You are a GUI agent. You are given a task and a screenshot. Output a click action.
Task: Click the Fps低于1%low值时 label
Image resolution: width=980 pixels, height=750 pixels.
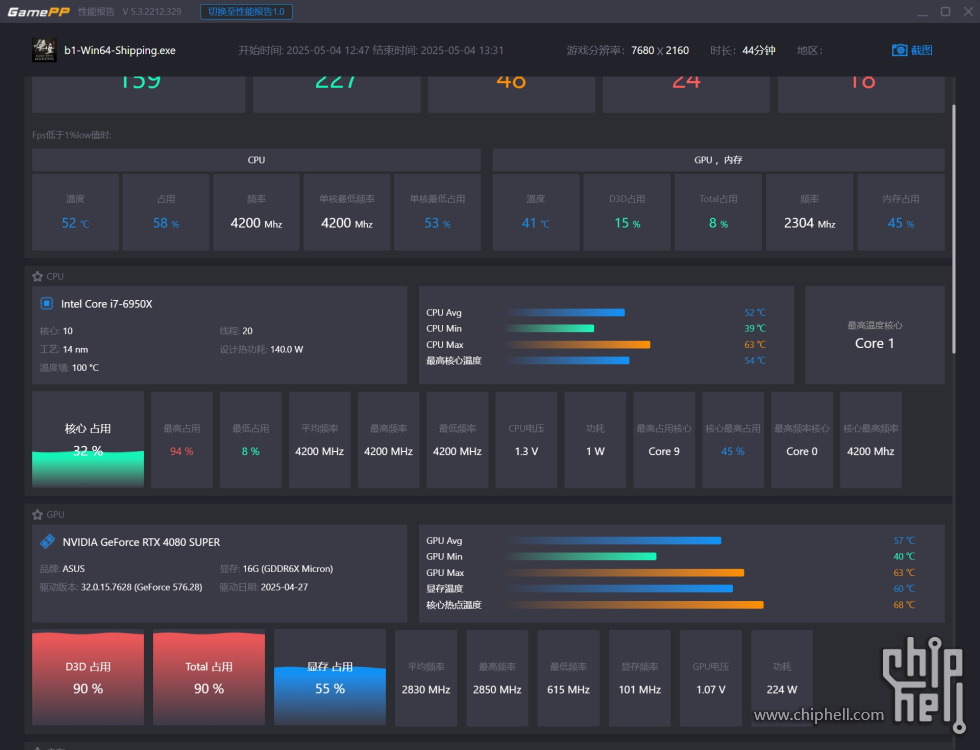72,135
